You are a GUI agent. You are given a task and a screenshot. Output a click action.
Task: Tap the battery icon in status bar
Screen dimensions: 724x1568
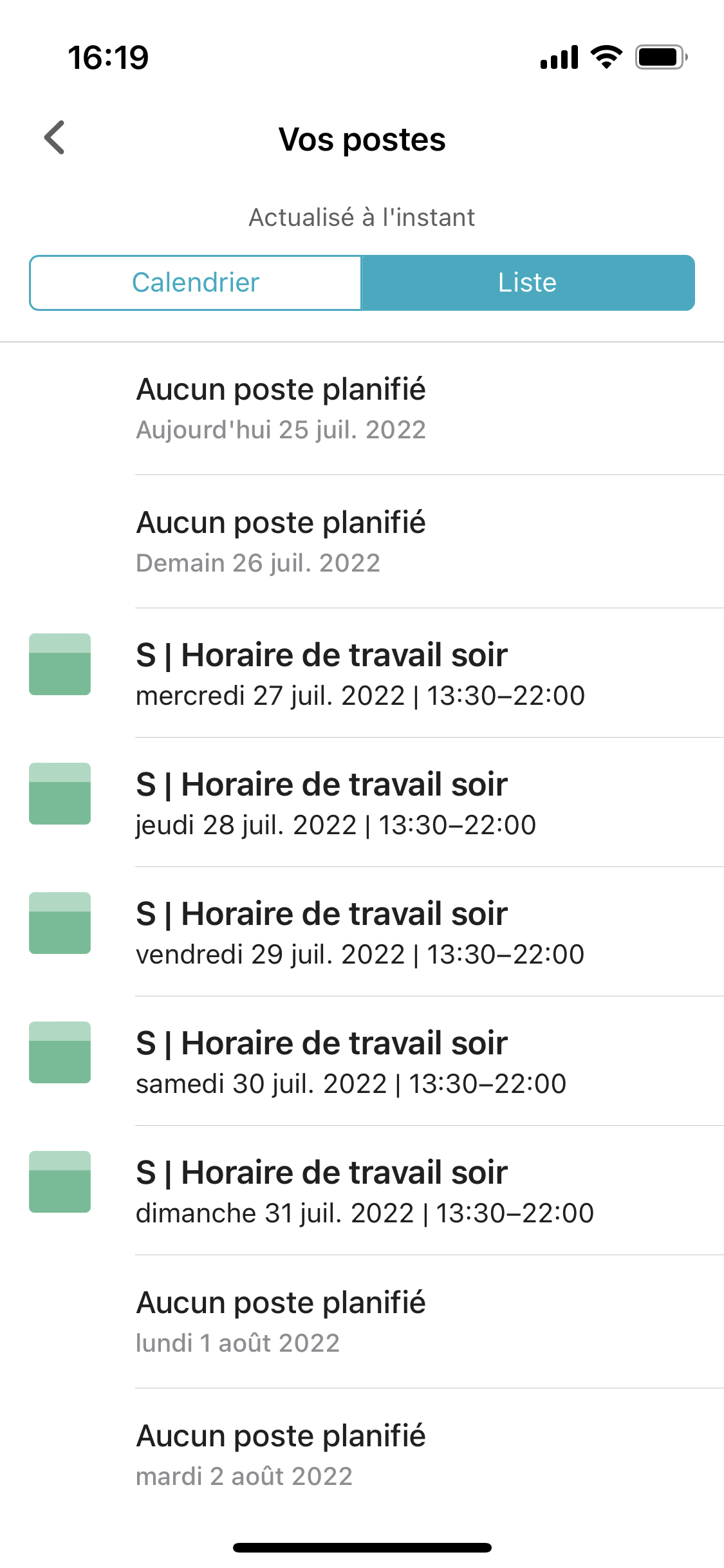(662, 57)
